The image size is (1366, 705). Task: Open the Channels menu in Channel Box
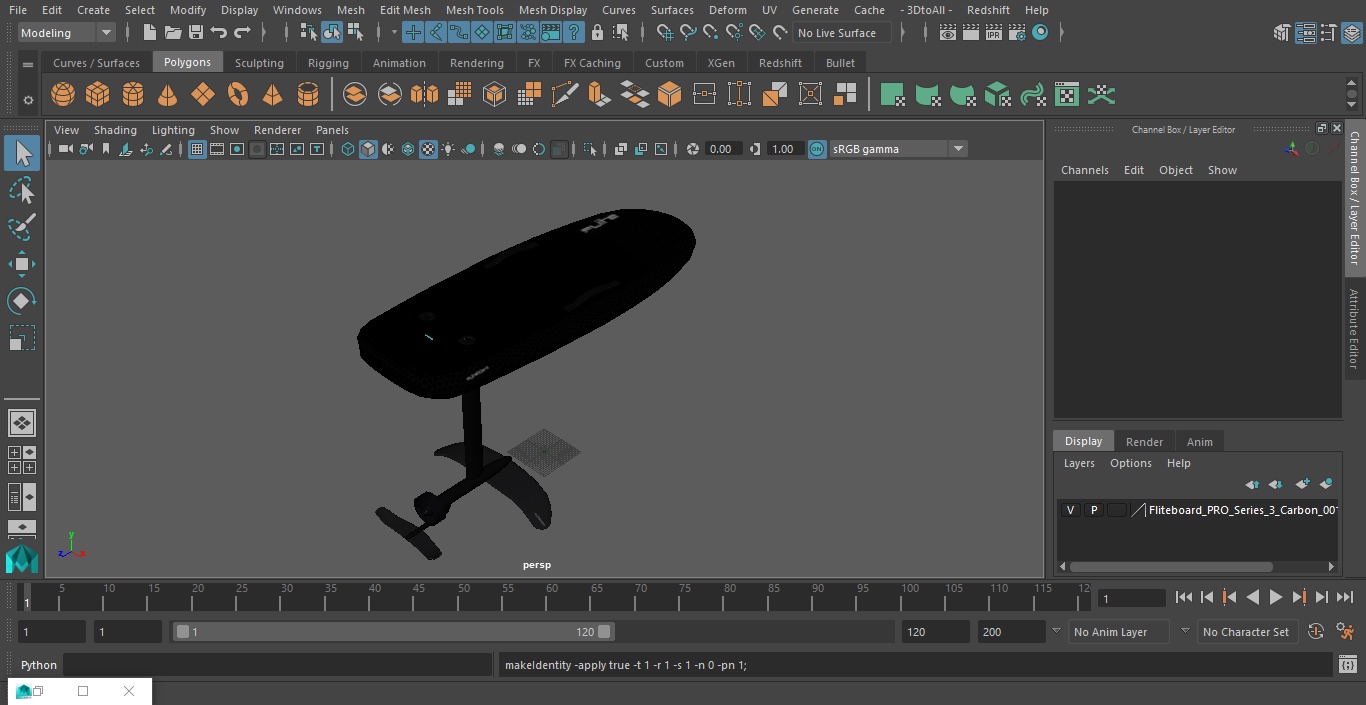1084,170
